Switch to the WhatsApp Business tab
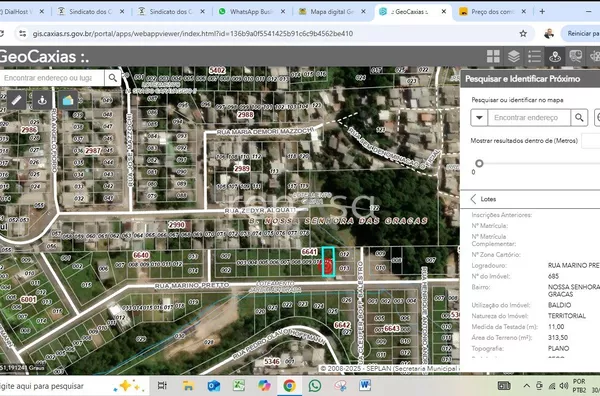Viewport: 600px width, 396px height. (251, 12)
